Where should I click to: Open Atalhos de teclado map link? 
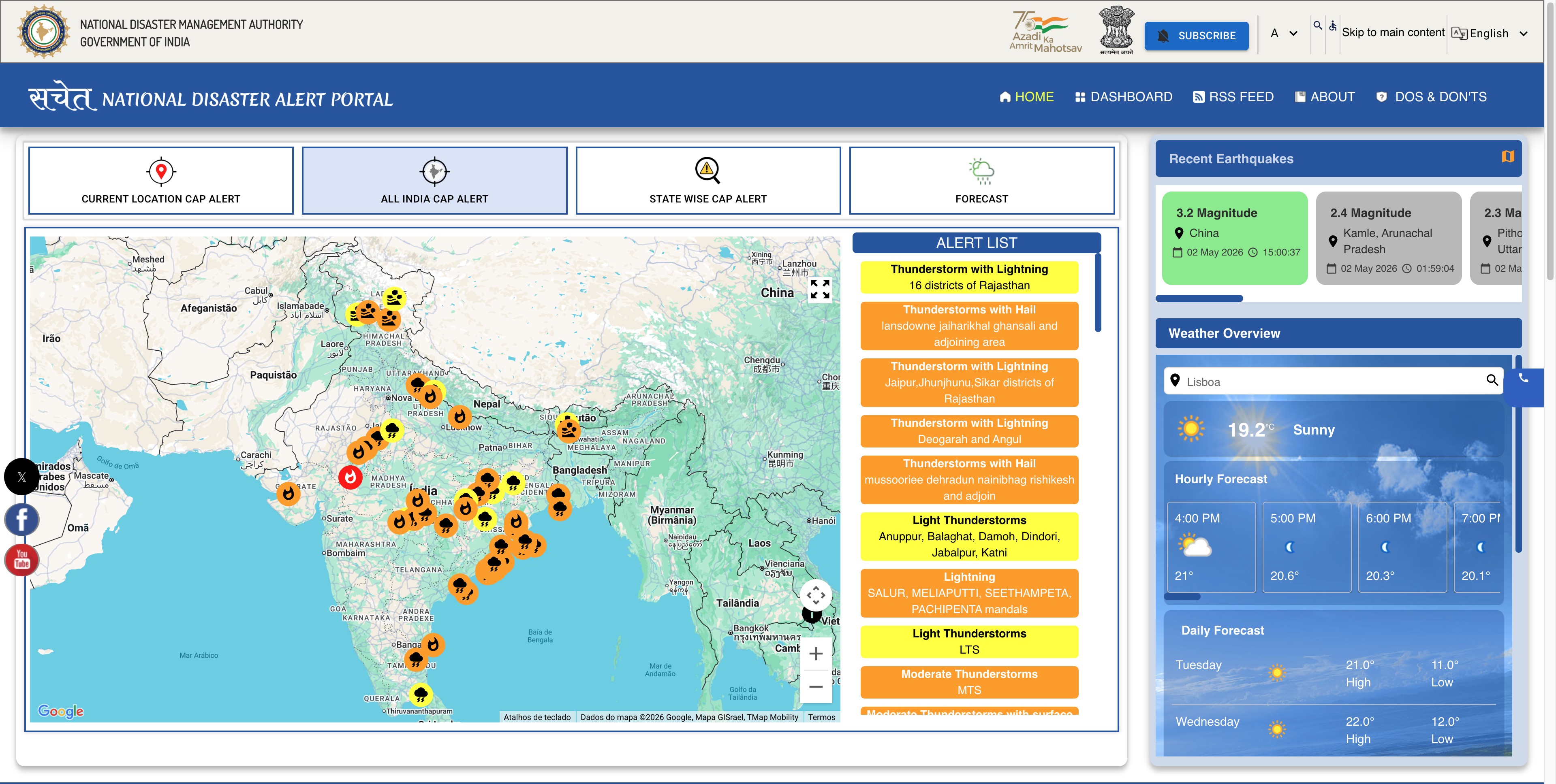tap(537, 717)
